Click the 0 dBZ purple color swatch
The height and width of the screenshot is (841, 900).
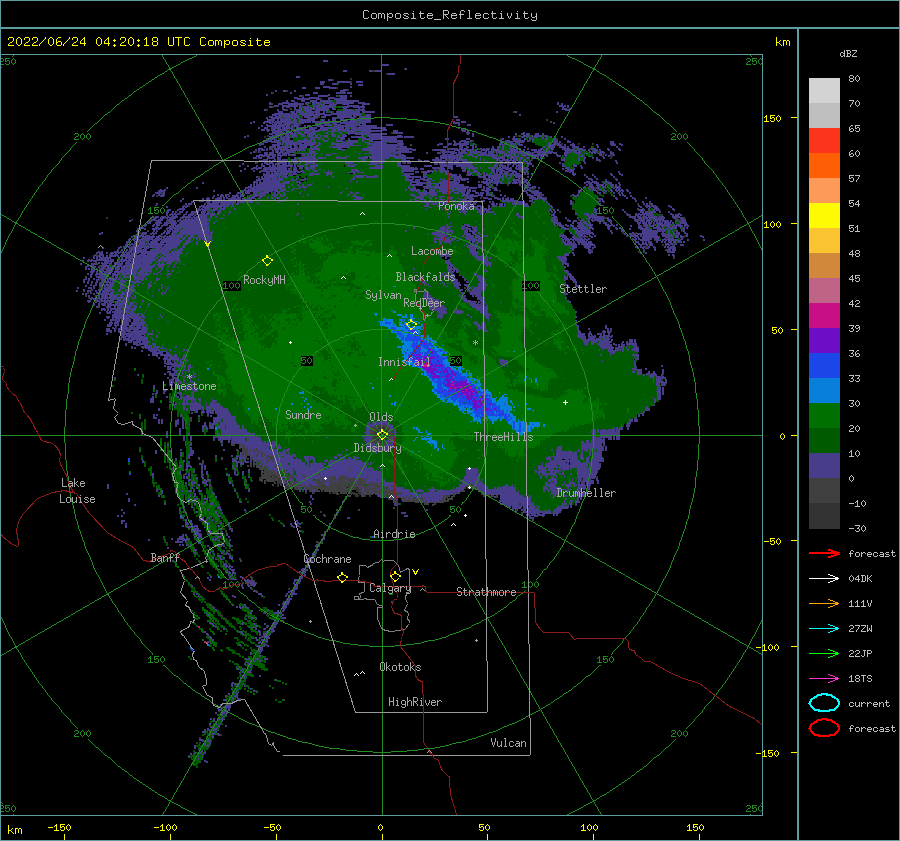(x=824, y=465)
